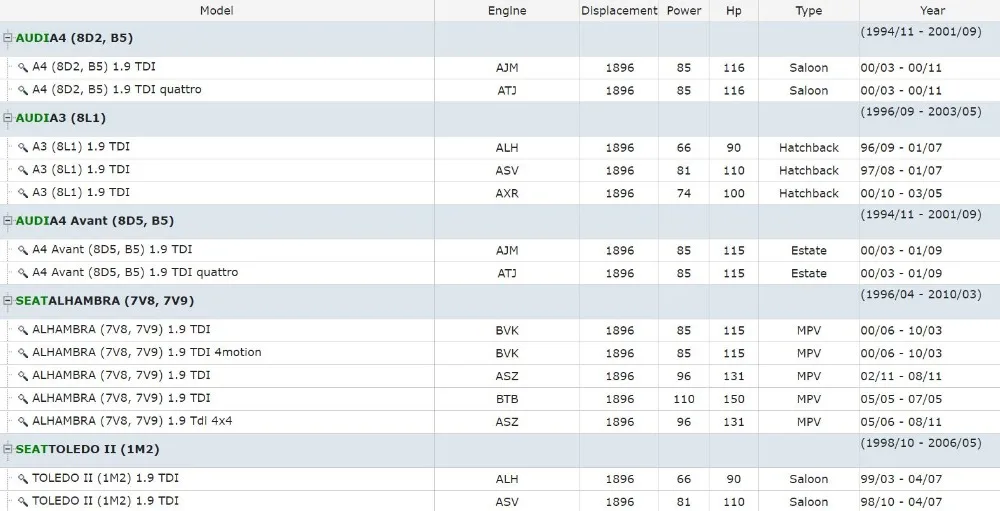Collapse the AUDI A3 (8L1) group
The height and width of the screenshot is (511, 1000).
click(8, 118)
